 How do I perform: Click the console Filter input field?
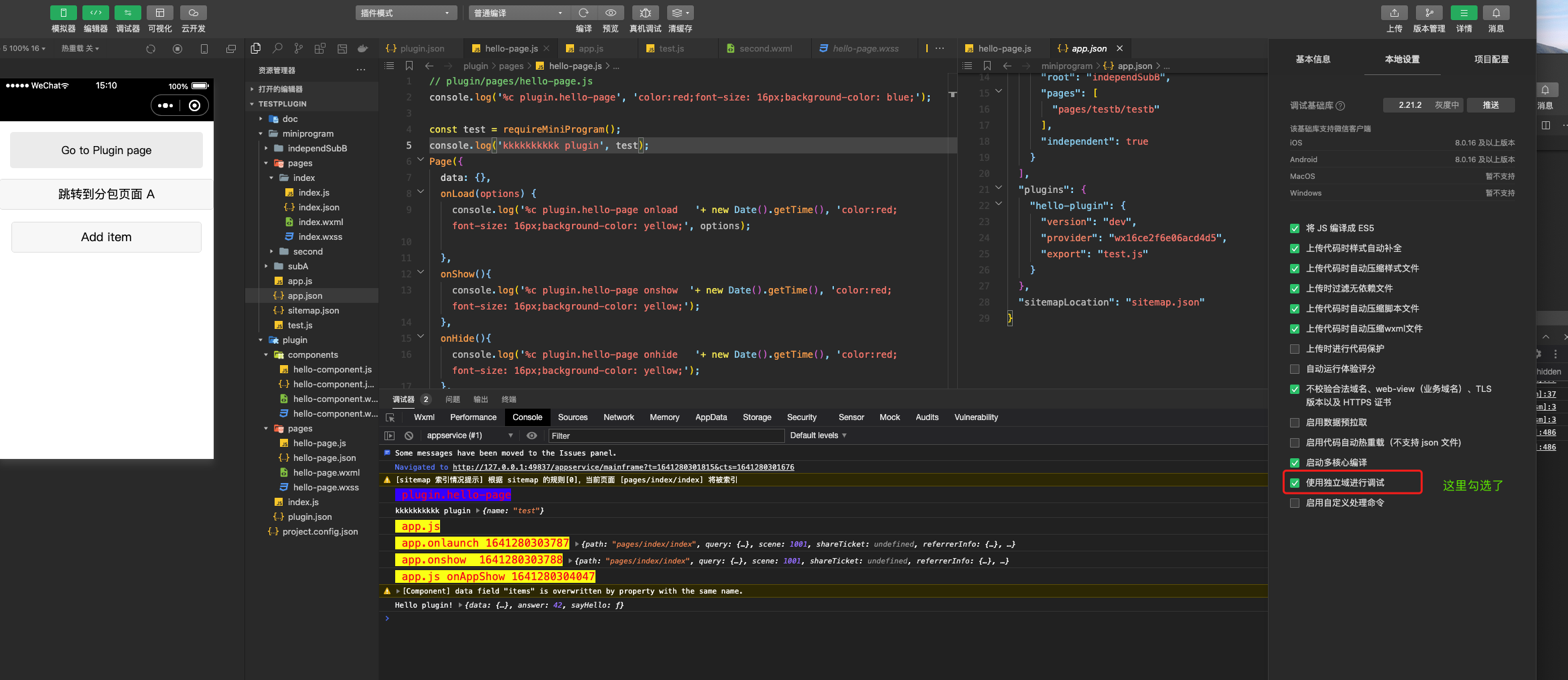click(x=666, y=435)
